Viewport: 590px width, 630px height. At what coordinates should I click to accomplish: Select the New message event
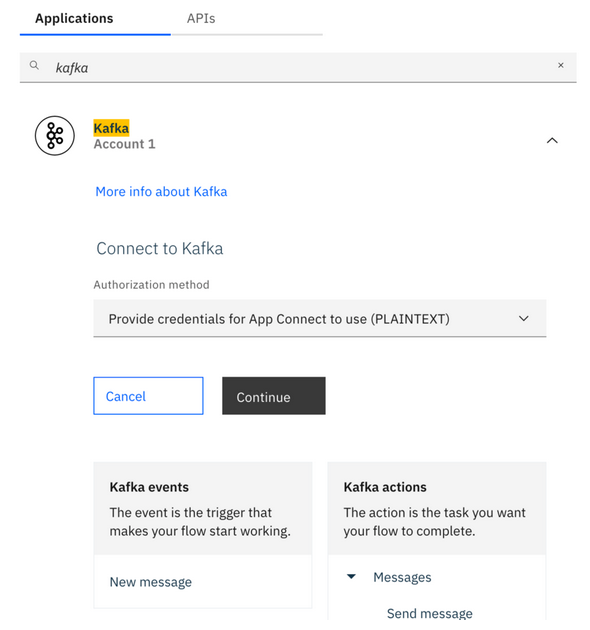pyautogui.click(x=151, y=582)
